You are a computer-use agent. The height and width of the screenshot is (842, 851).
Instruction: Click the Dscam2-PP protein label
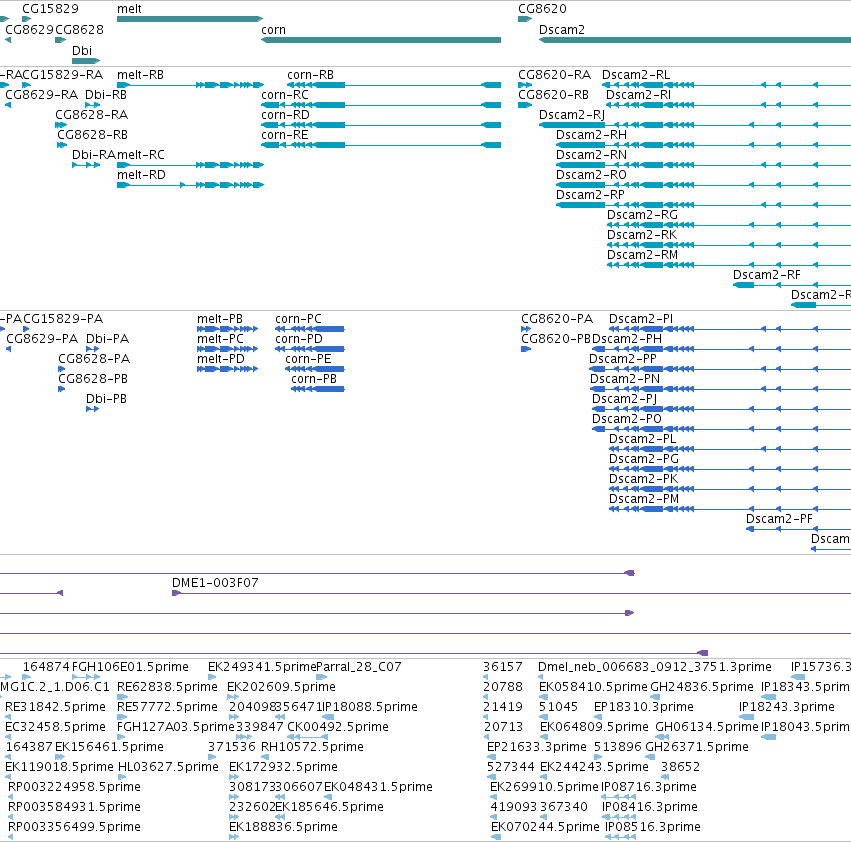[x=623, y=359]
